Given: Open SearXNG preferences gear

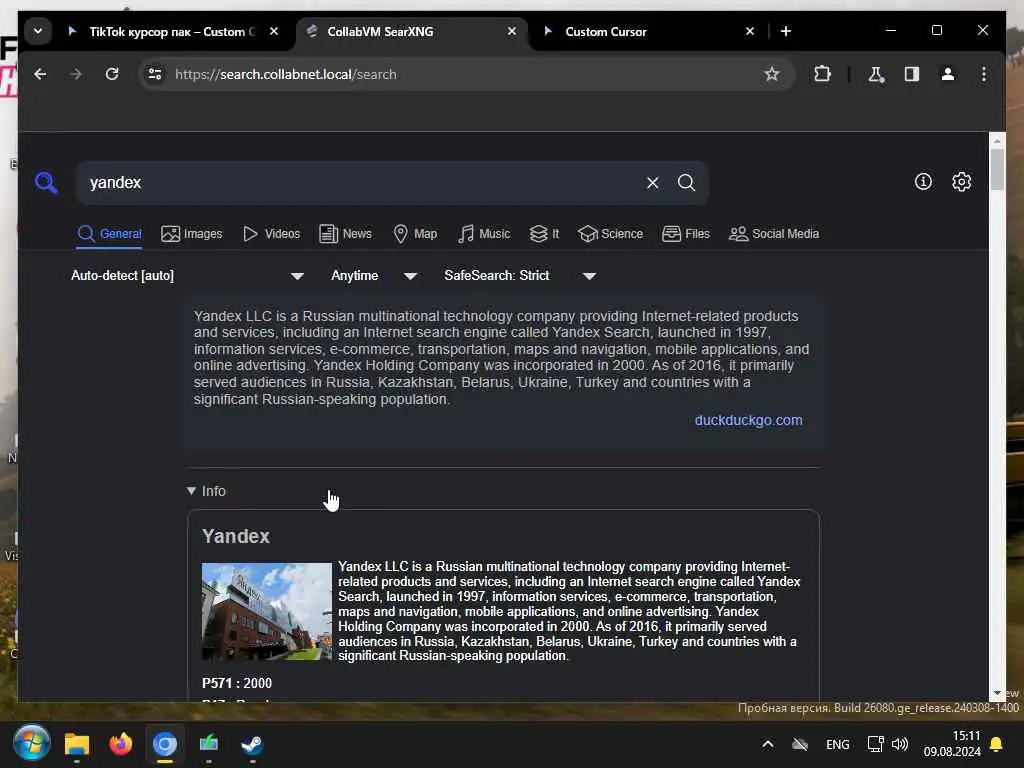Looking at the screenshot, I should 961,182.
